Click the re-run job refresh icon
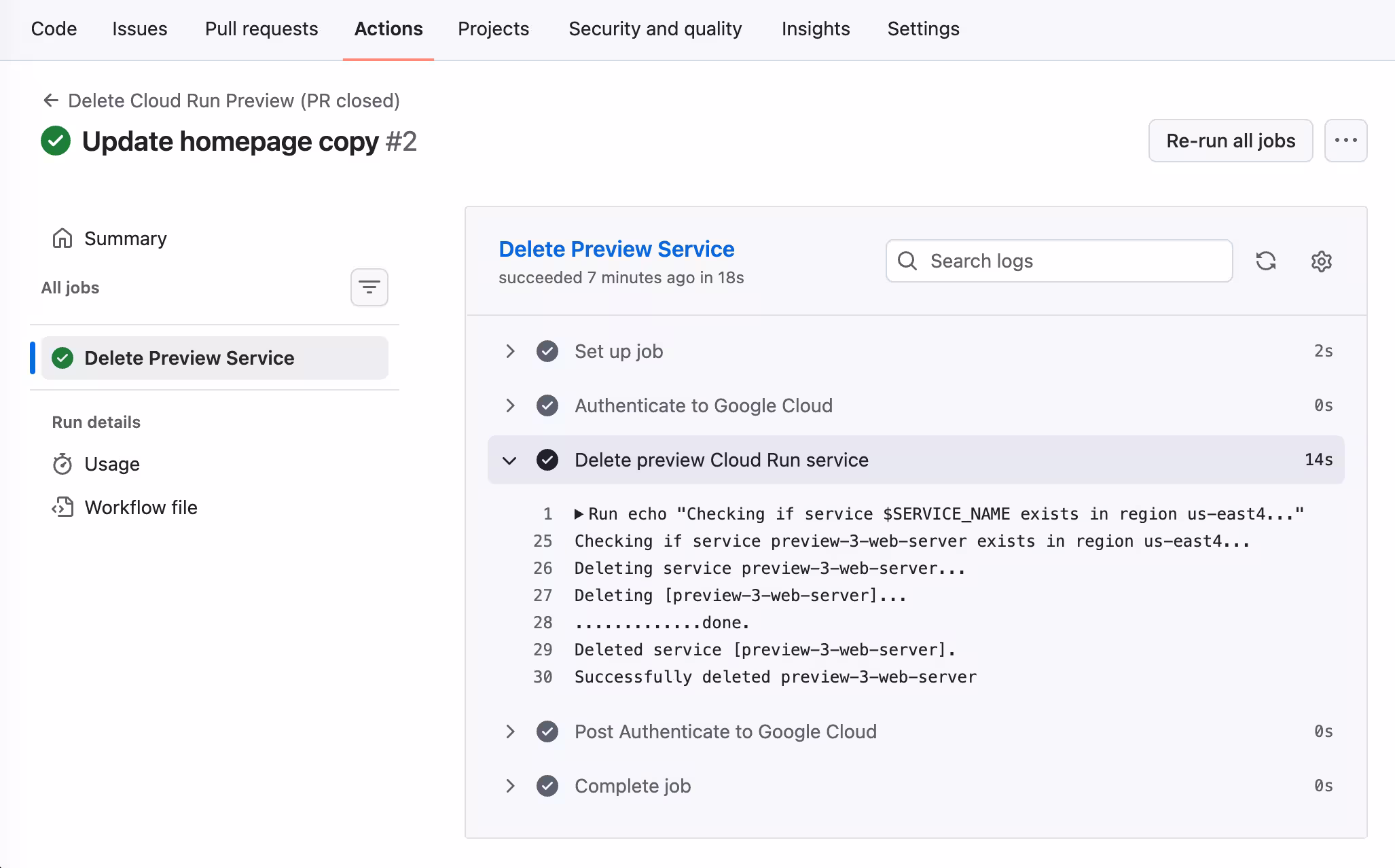Viewport: 1395px width, 868px height. [x=1266, y=261]
